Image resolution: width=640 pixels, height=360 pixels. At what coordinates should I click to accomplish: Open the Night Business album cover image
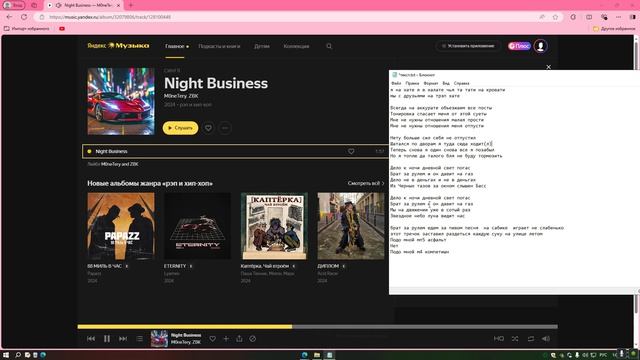click(x=121, y=101)
